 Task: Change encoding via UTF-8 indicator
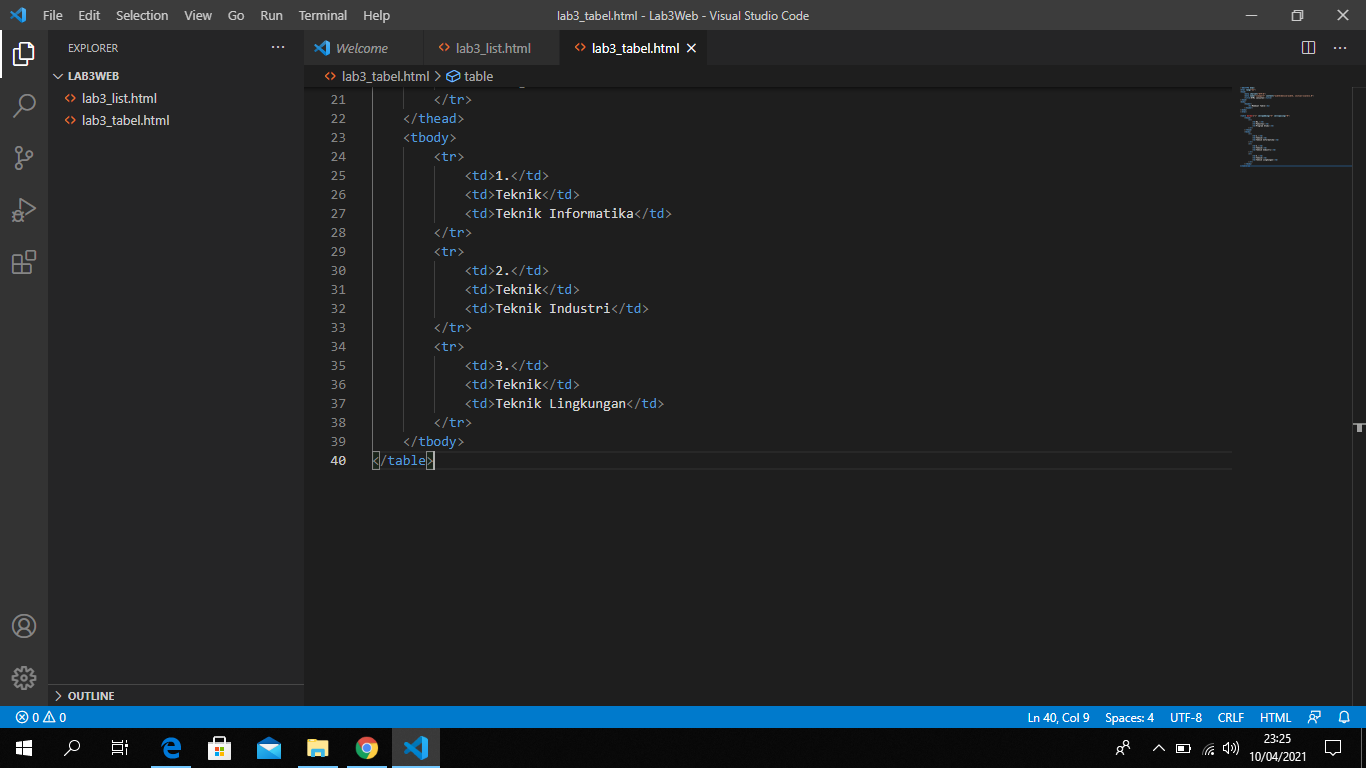[x=1186, y=717]
